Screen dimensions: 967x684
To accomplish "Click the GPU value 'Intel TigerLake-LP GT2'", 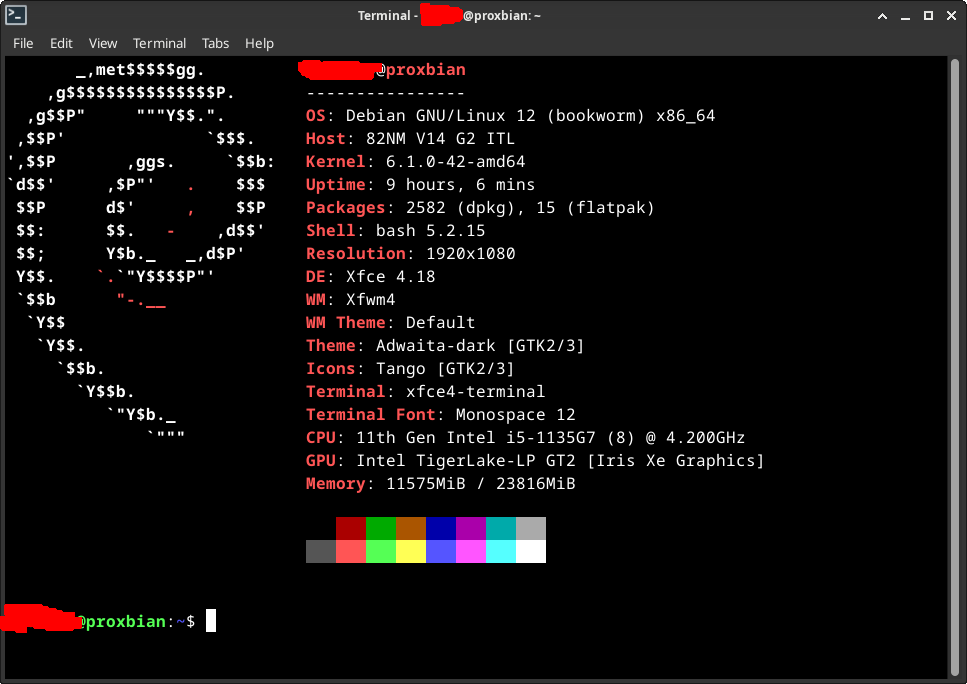I will pos(466,461).
